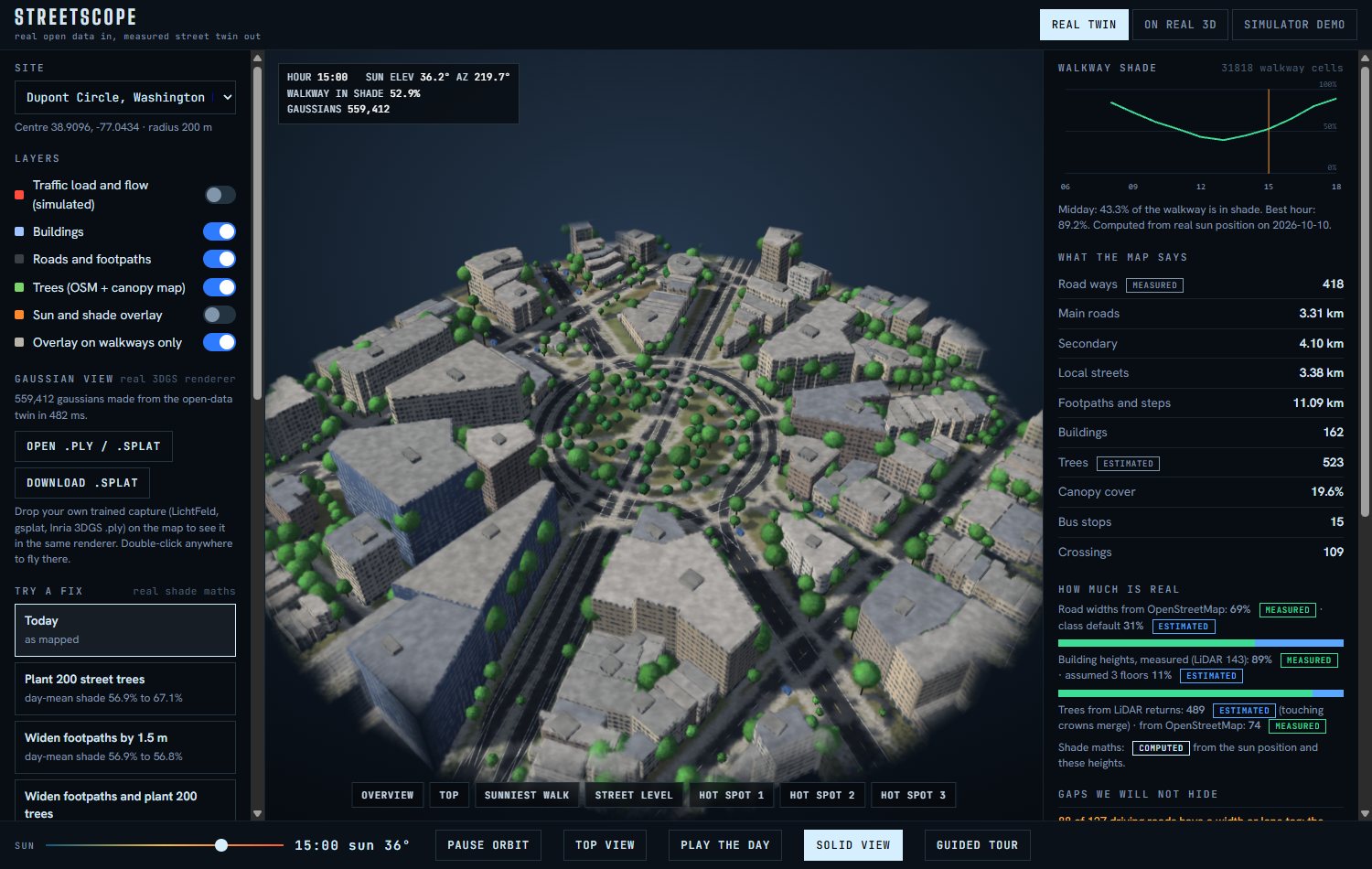1372x869 pixels.
Task: Select Widen footpaths by 1.5 m fix
Action: coord(125,746)
